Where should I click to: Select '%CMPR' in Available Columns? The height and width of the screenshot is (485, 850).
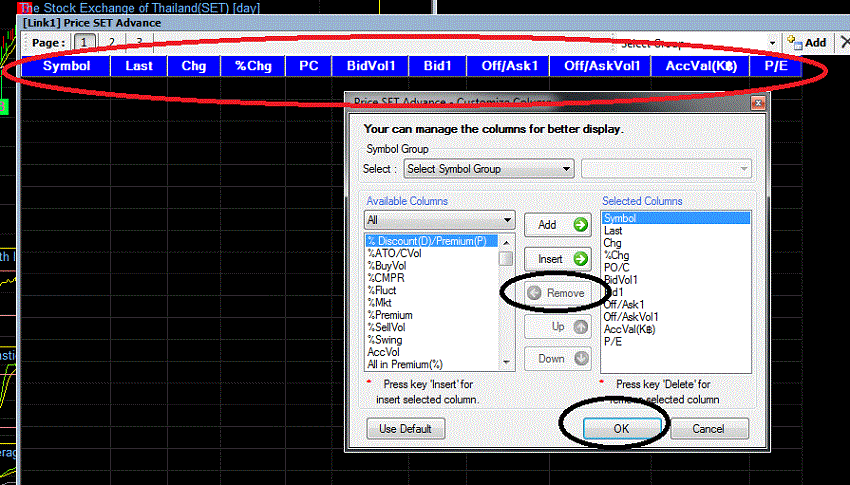pos(432,278)
